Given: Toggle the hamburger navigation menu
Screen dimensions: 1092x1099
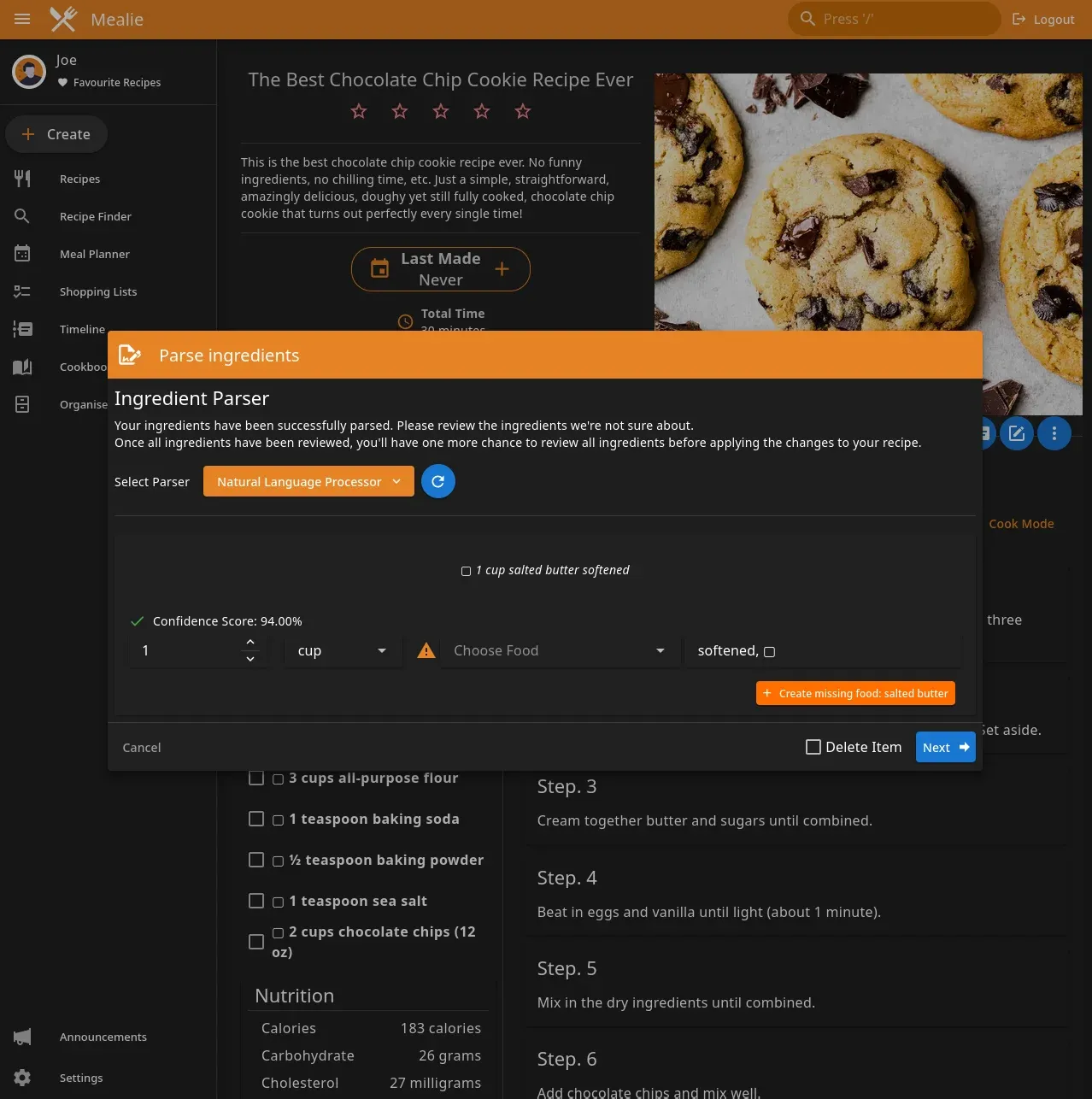Looking at the screenshot, I should pyautogui.click(x=22, y=19).
